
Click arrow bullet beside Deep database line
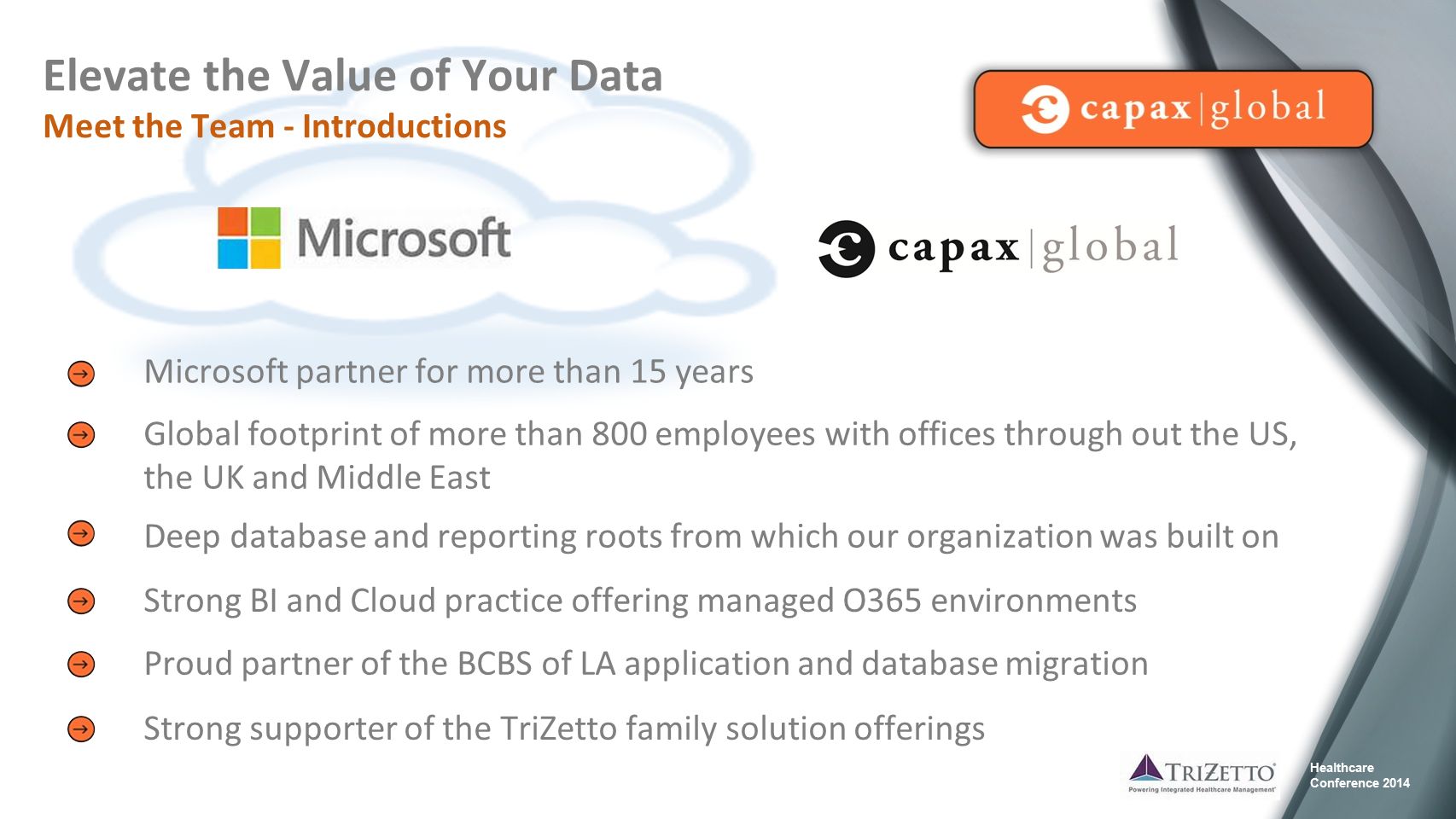click(81, 534)
